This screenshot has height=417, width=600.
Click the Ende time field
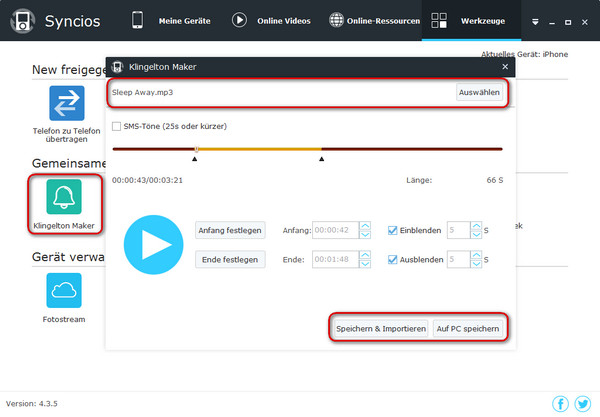tap(335, 260)
